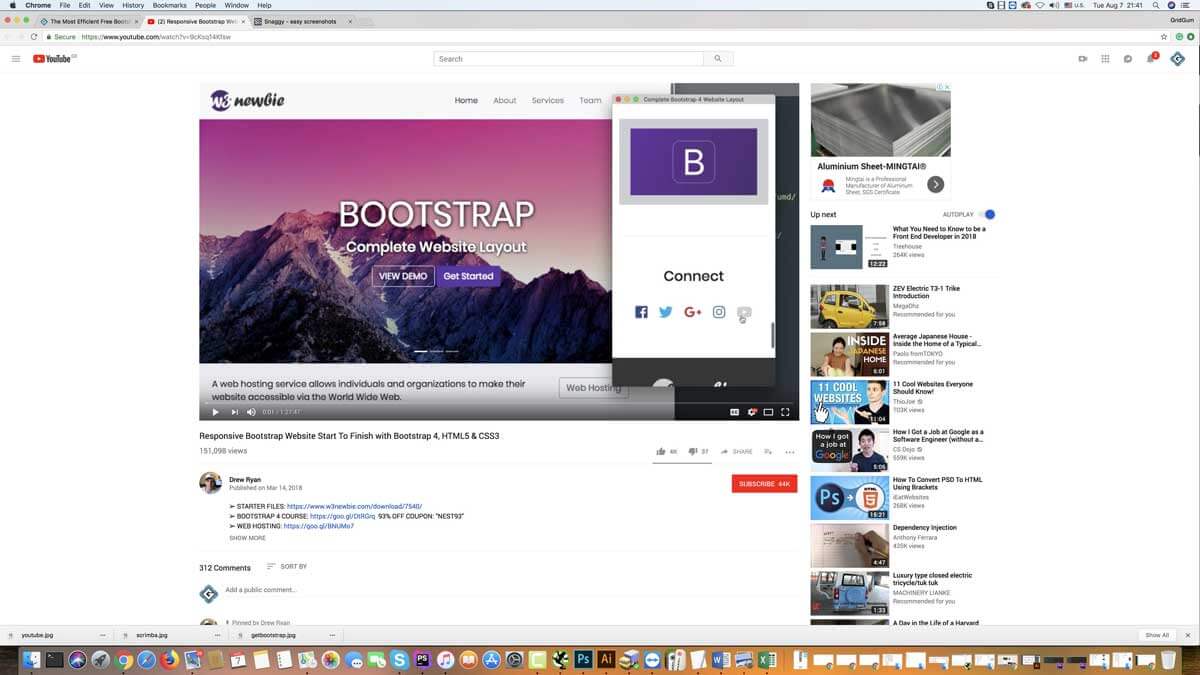Screen dimensions: 1200x675
Task: Mute the video volume
Action: point(251,412)
